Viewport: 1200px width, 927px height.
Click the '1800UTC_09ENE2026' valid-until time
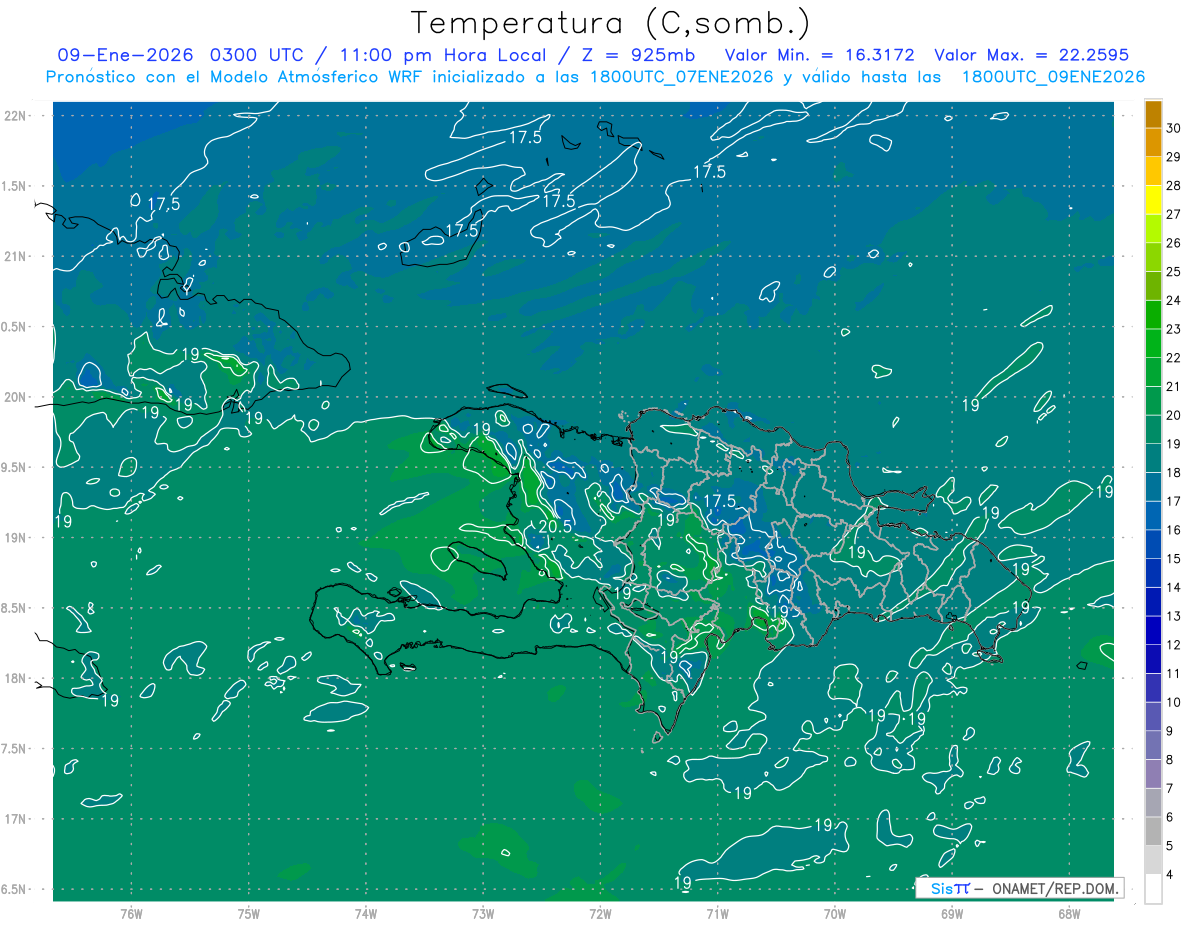[x=1053, y=77]
